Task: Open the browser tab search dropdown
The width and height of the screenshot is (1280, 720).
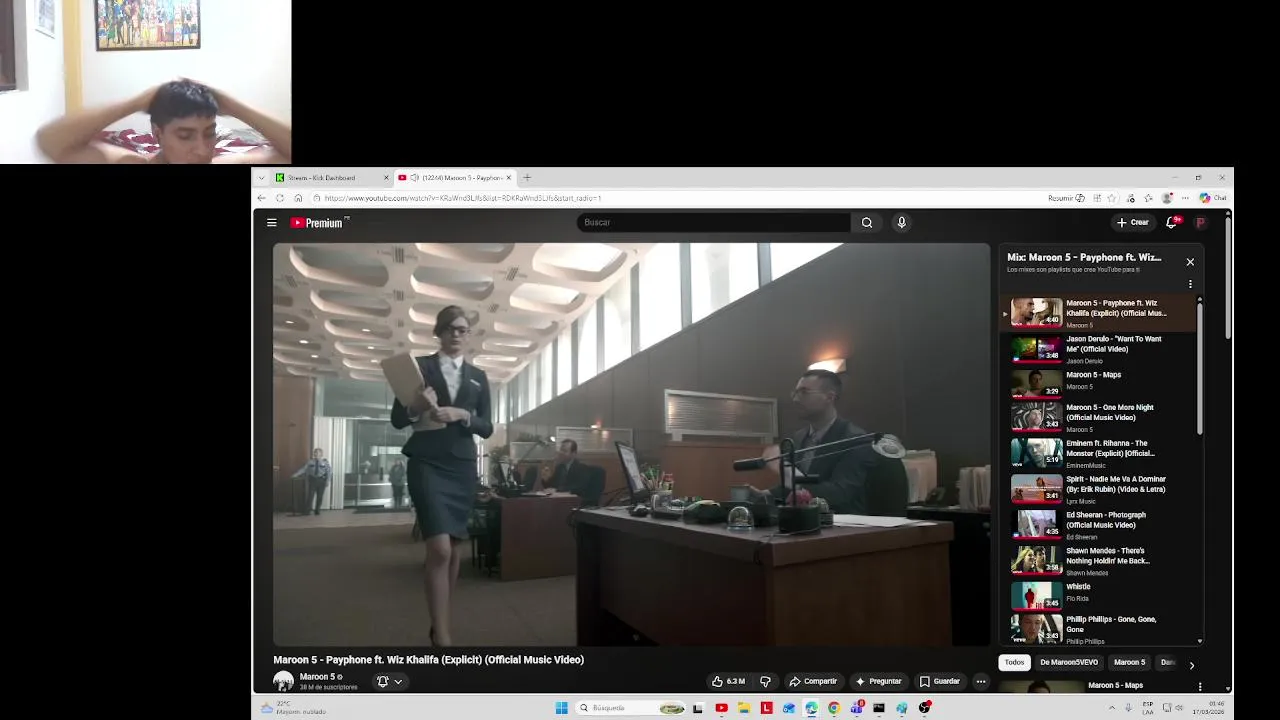Action: point(261,177)
